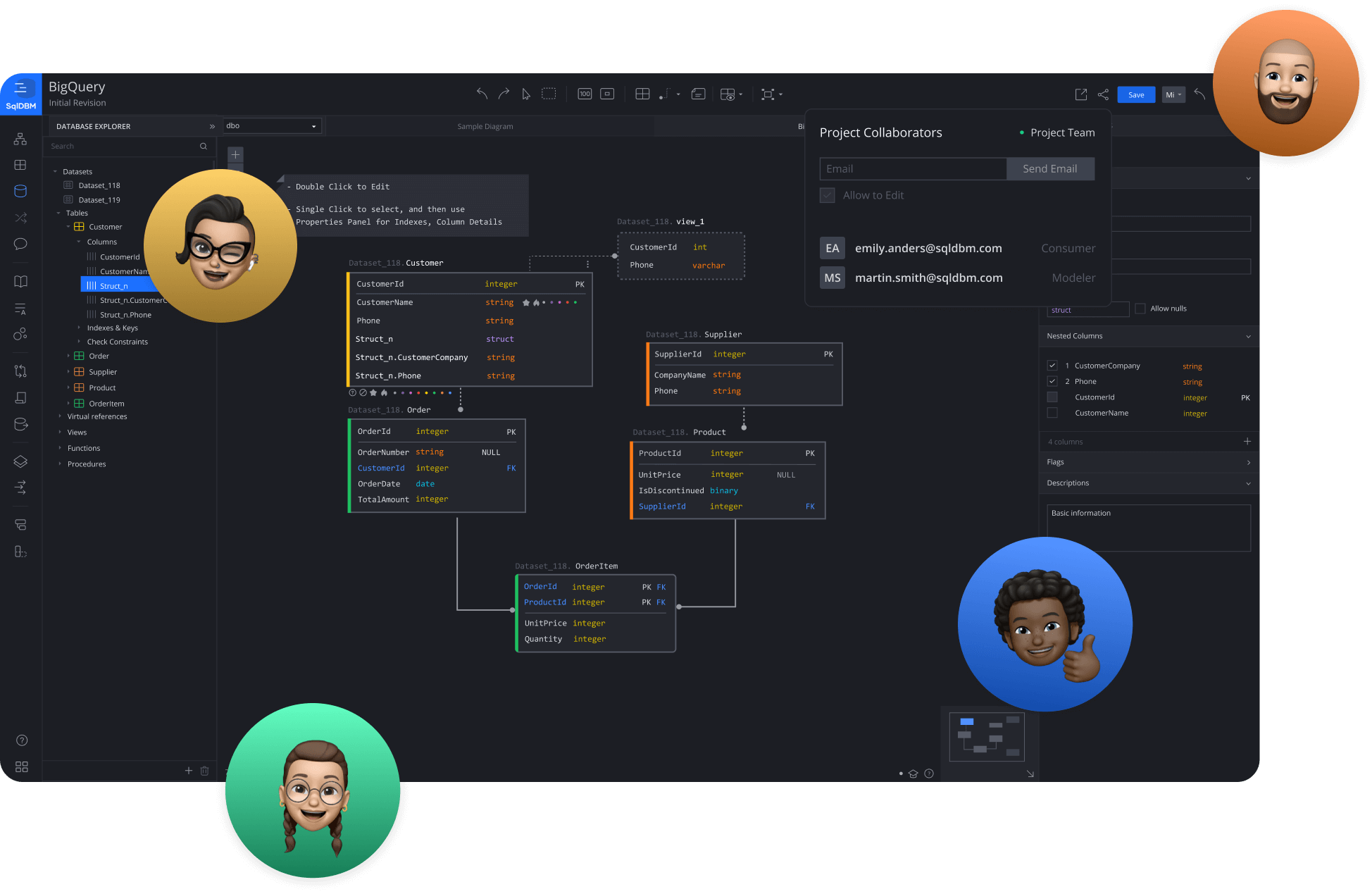Click the blue Save button

(1136, 94)
